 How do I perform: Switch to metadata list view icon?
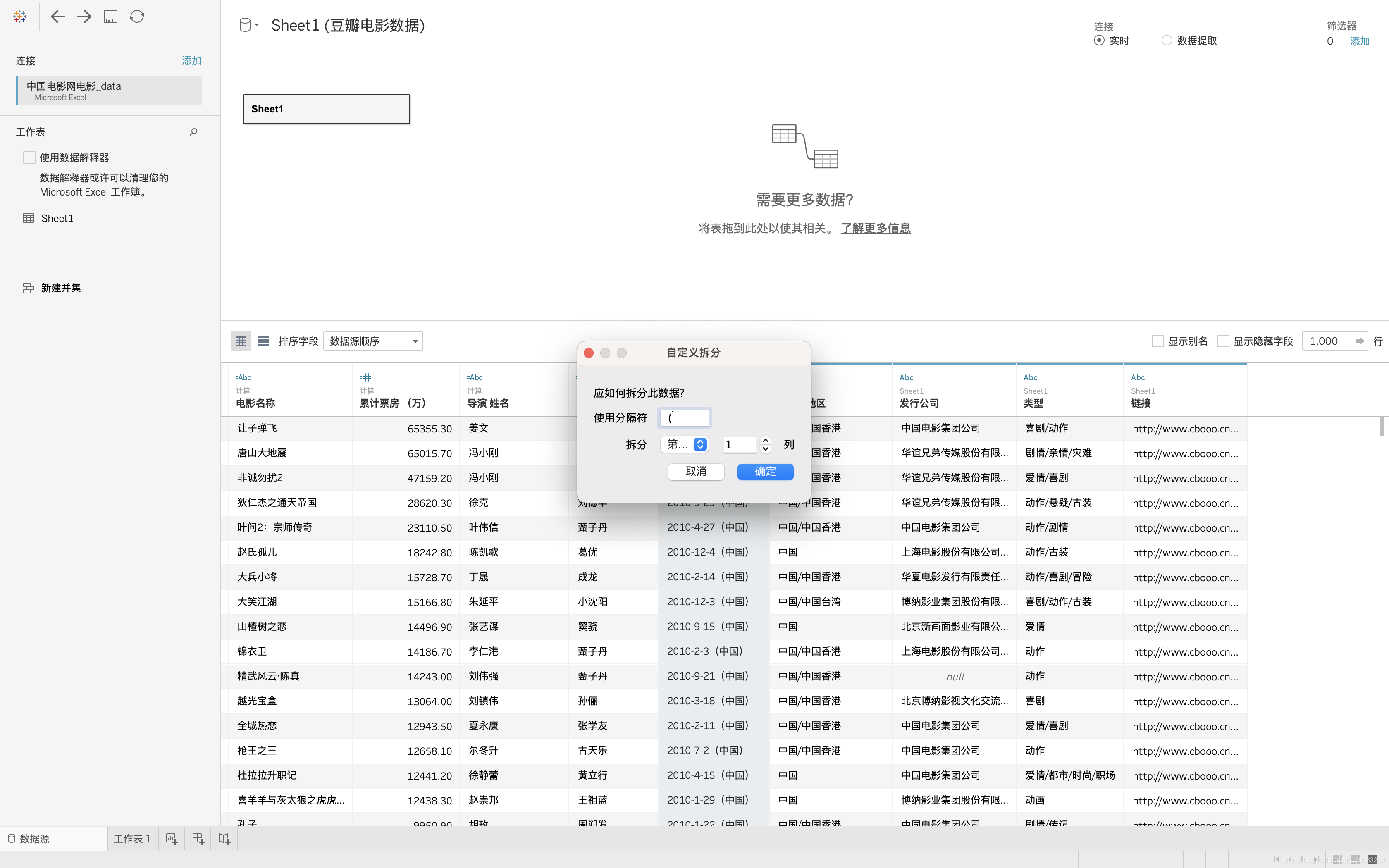[x=263, y=341]
